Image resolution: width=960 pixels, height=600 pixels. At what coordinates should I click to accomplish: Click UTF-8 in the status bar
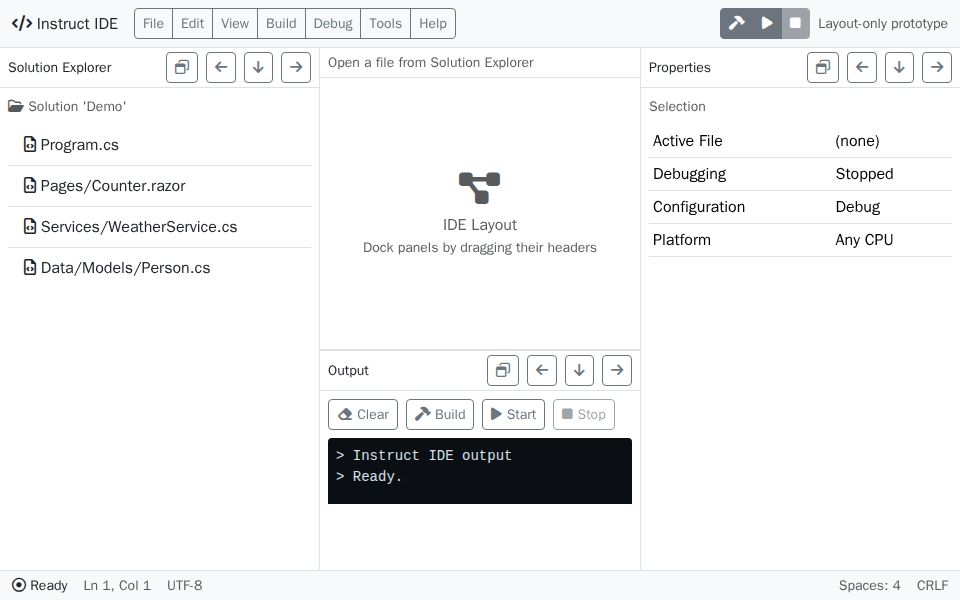pos(184,585)
